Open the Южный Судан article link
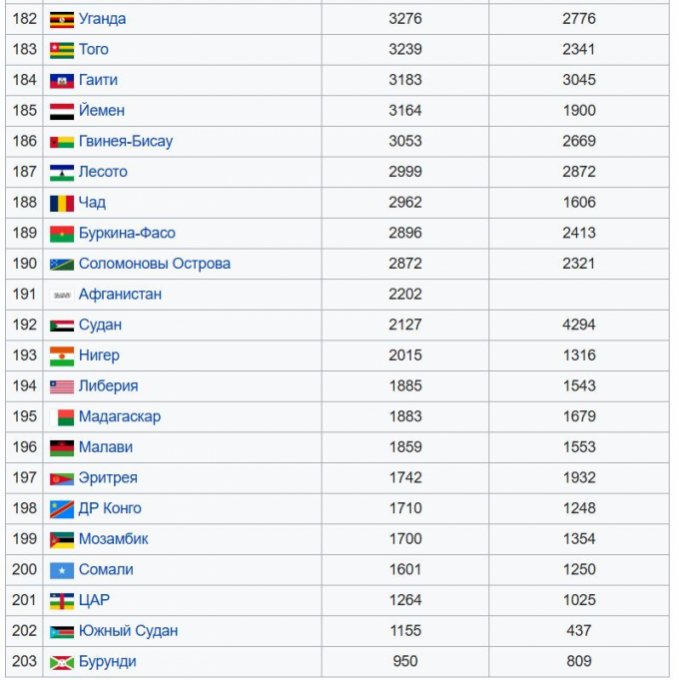The height and width of the screenshot is (680, 679). point(128,631)
